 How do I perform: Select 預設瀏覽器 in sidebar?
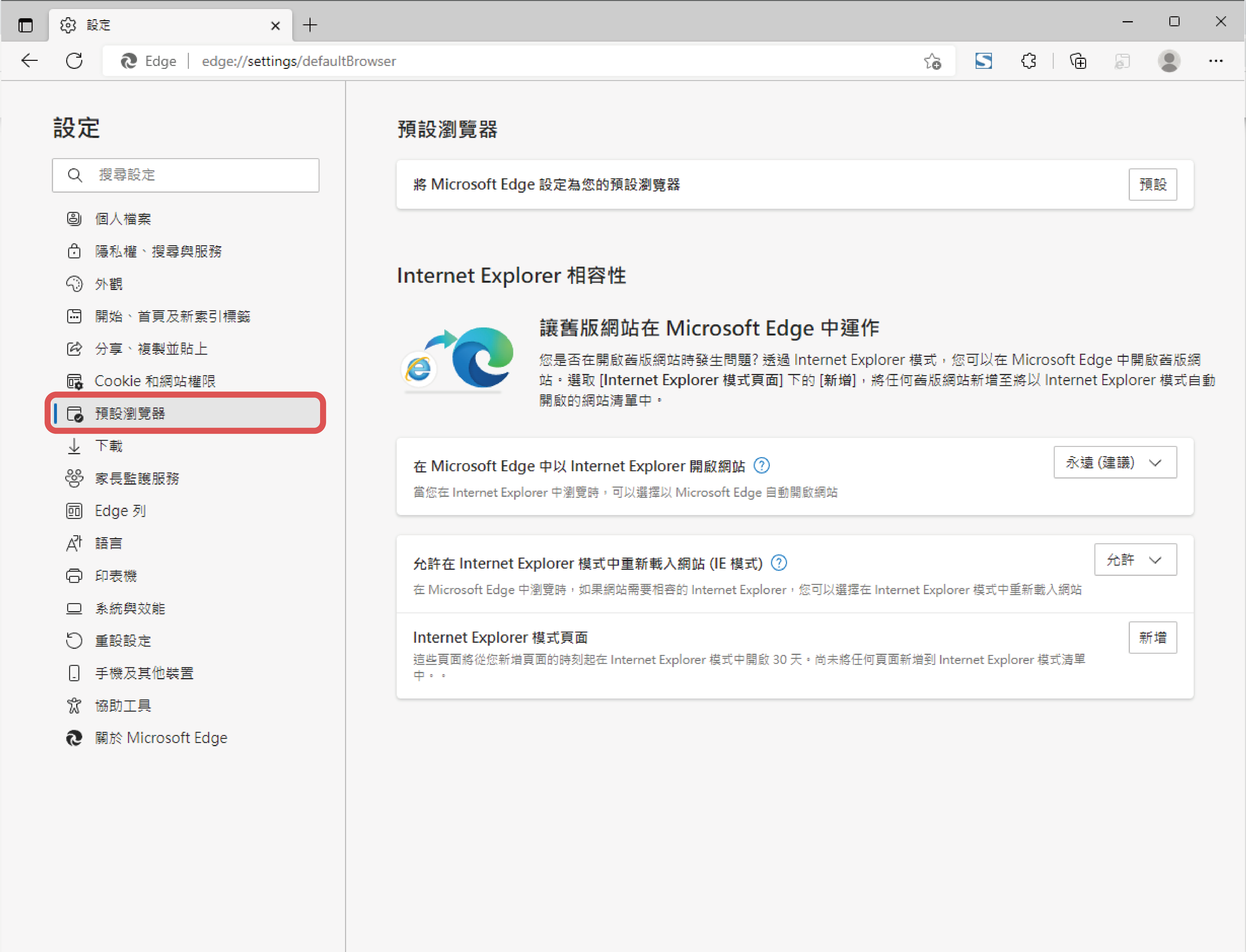pos(185,413)
